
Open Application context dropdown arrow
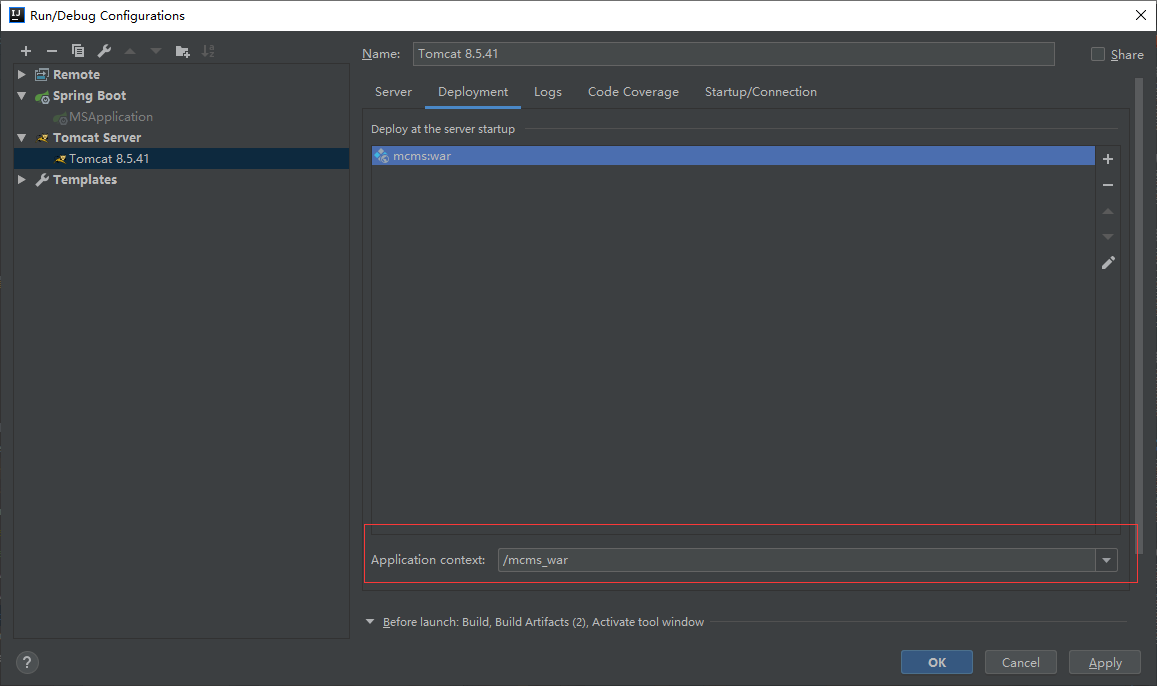coord(1106,560)
